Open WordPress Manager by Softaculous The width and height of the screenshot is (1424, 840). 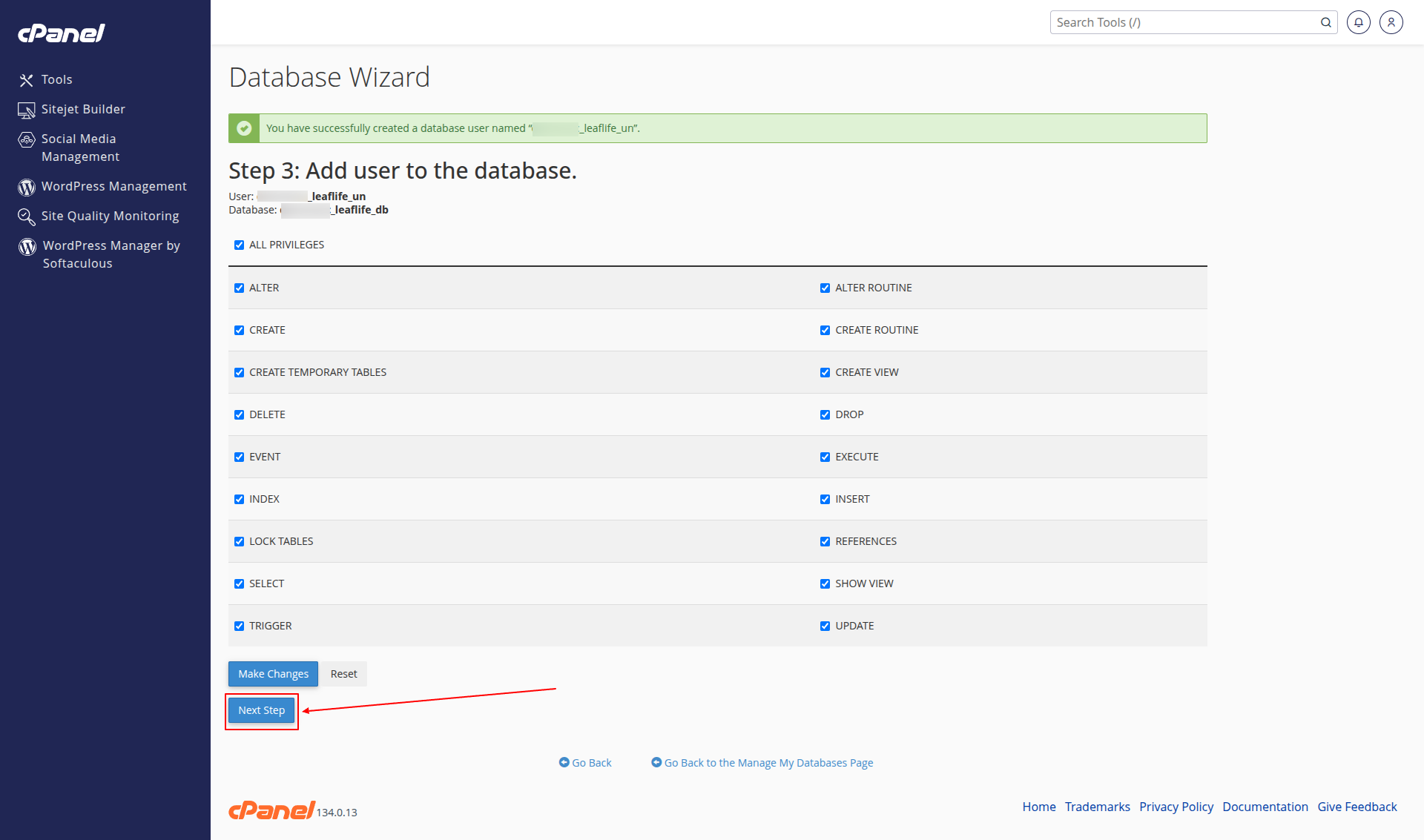[111, 254]
